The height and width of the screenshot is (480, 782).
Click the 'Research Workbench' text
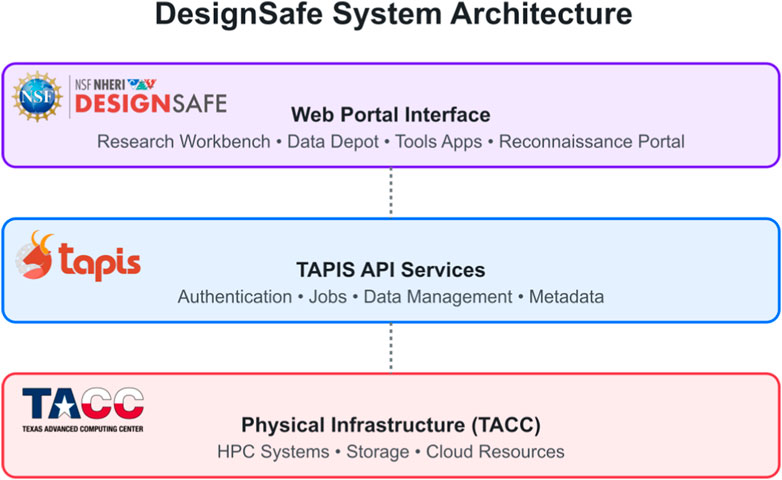(184, 142)
